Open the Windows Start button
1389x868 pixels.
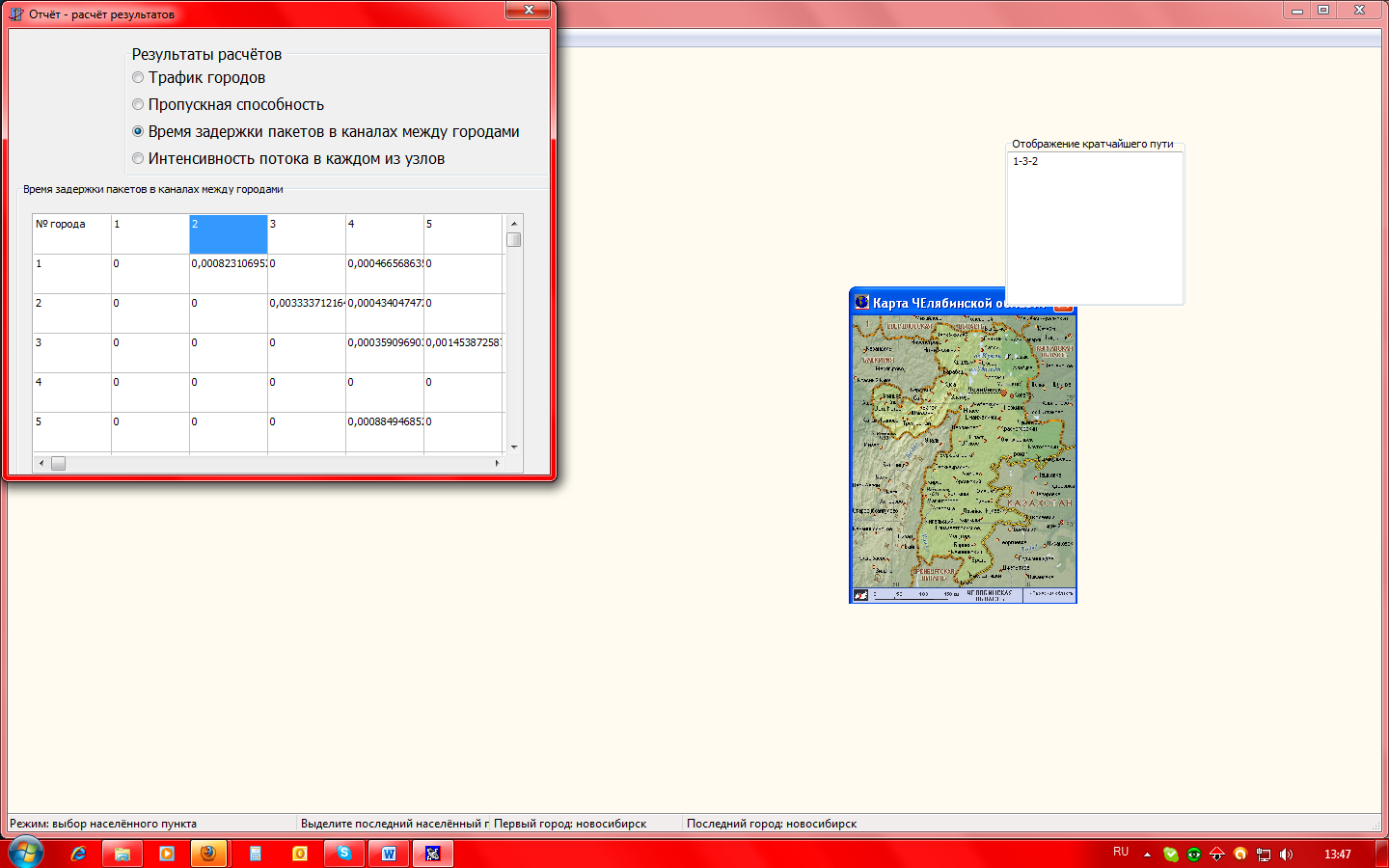(25, 853)
